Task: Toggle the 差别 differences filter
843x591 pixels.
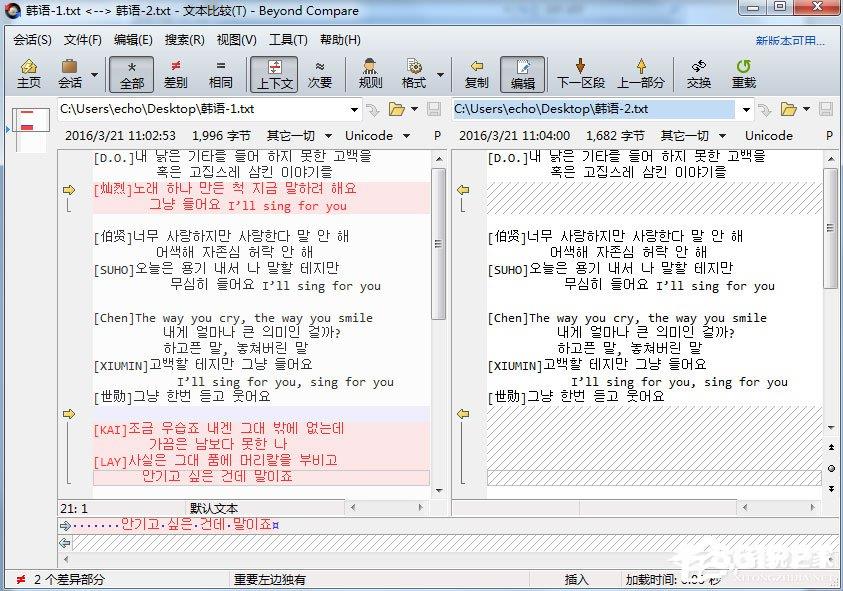Action: [x=176, y=74]
